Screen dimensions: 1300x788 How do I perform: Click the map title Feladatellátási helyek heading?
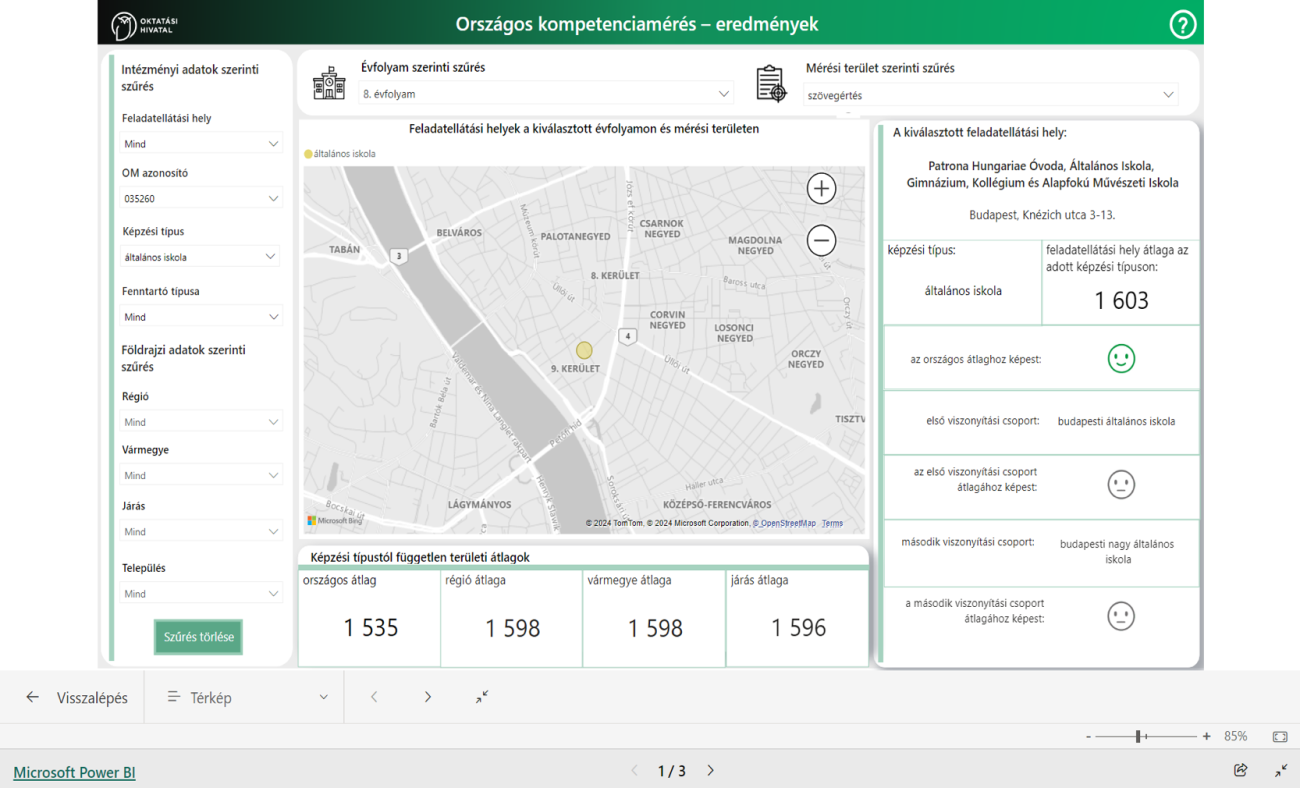point(584,129)
